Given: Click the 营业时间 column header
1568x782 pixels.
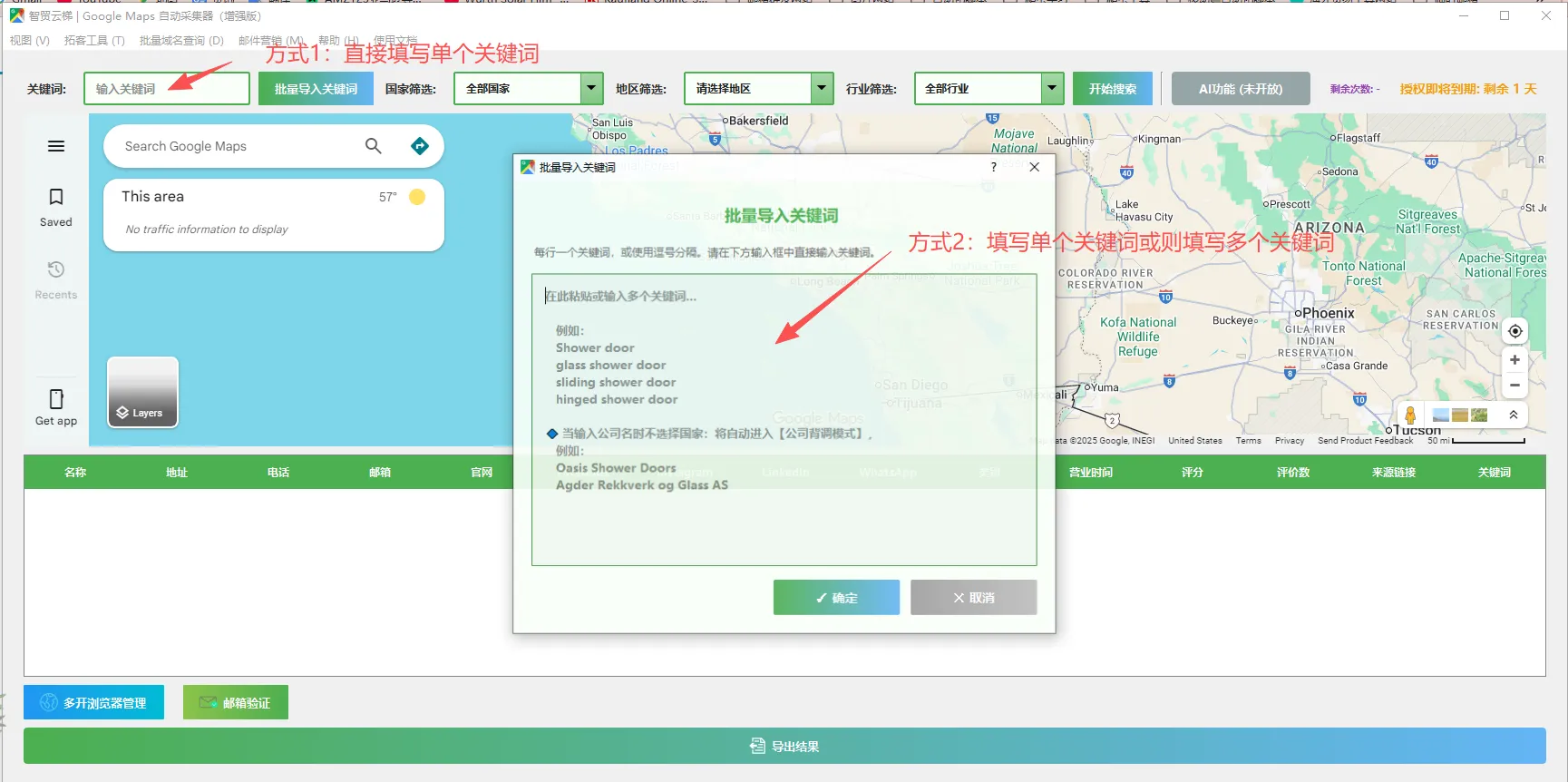Looking at the screenshot, I should tap(1091, 473).
